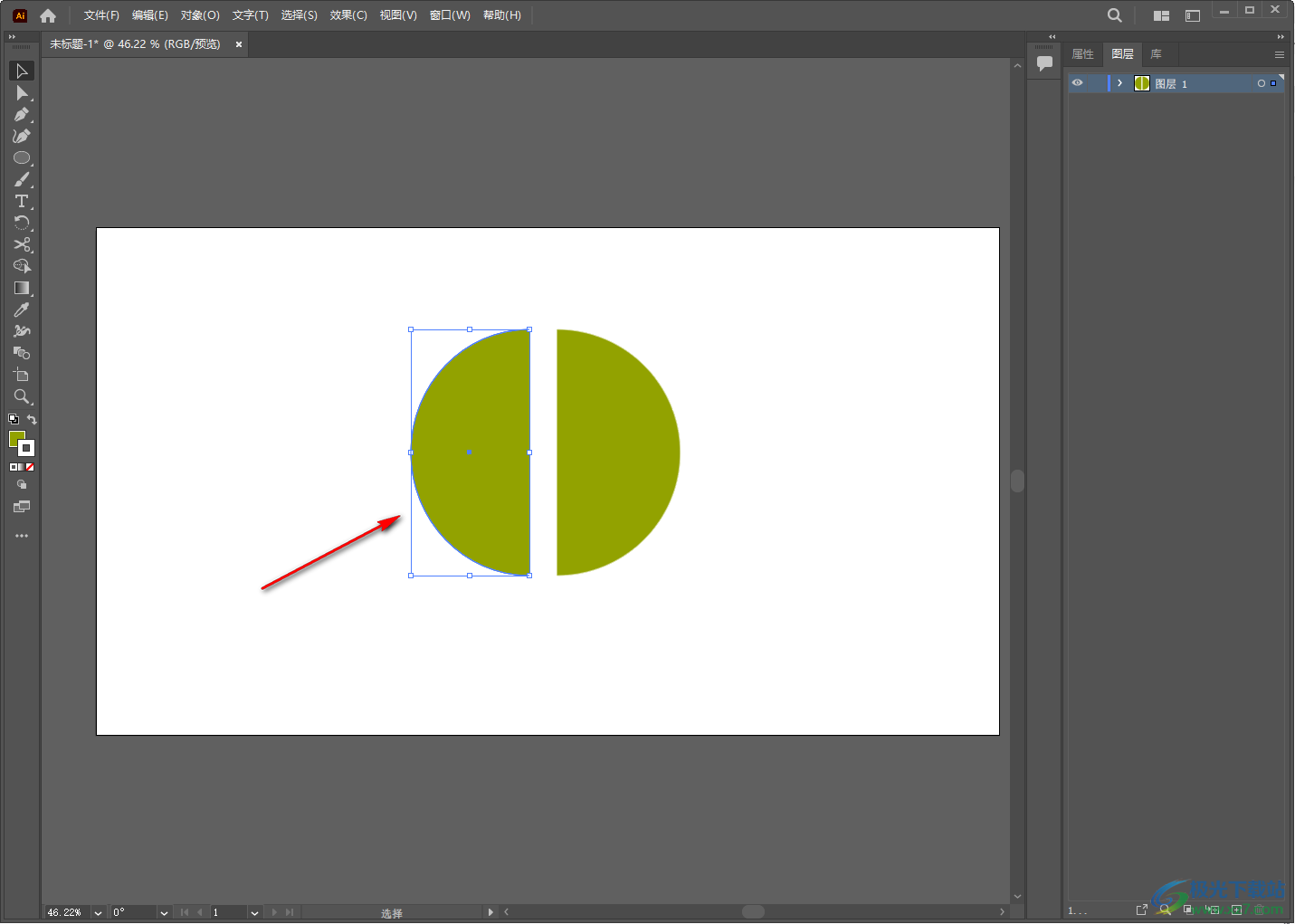Select the Gradient tool
This screenshot has width=1295, height=924.
(22, 288)
